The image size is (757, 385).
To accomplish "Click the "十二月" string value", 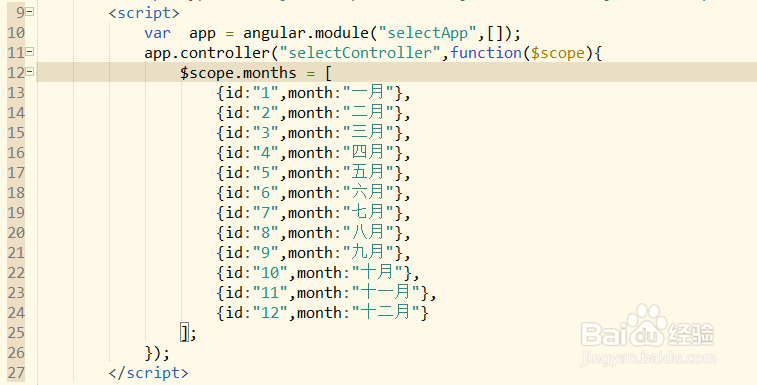I will pyautogui.click(x=386, y=313).
